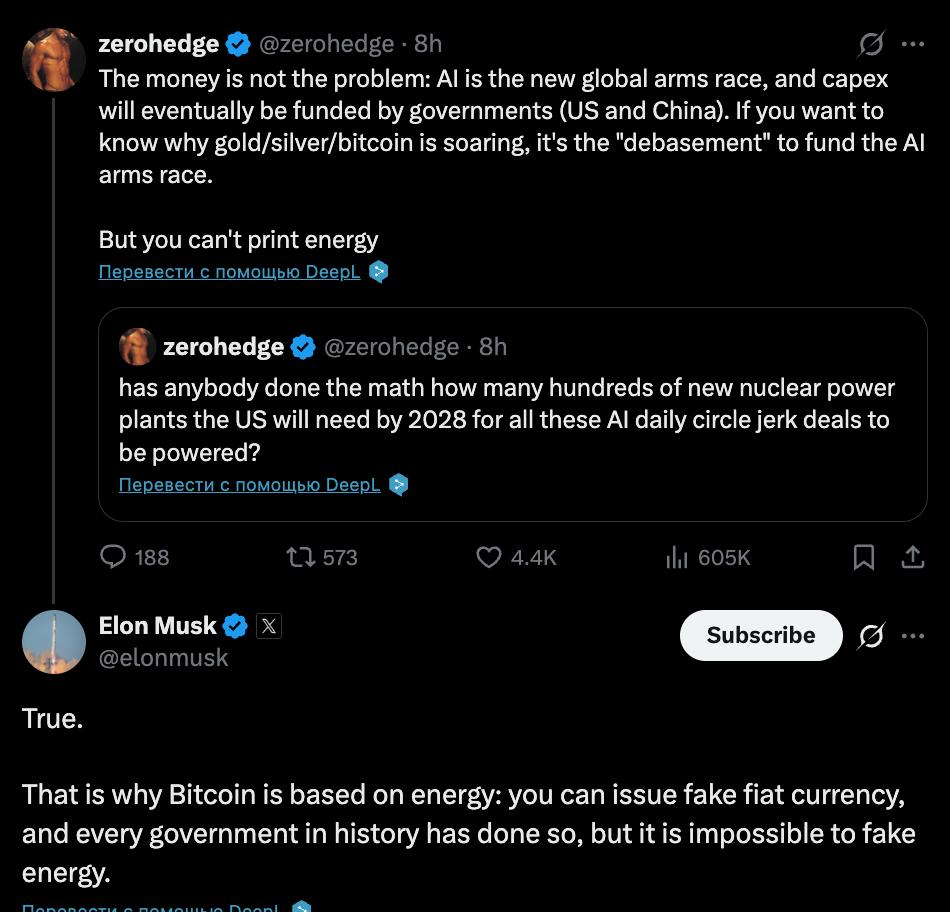Click the Elon Musk display name

pyautogui.click(x=157, y=626)
